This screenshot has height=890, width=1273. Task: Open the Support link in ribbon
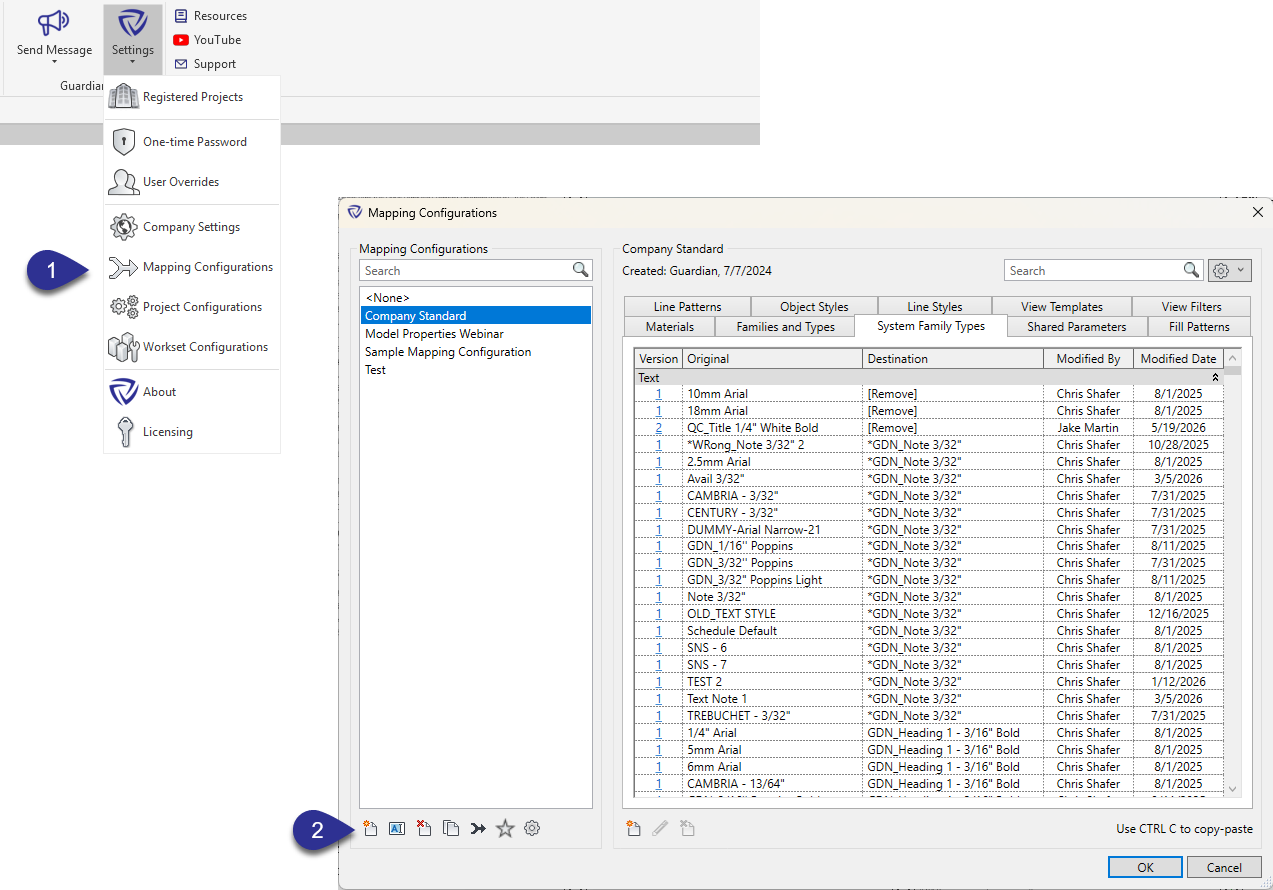[x=205, y=64]
